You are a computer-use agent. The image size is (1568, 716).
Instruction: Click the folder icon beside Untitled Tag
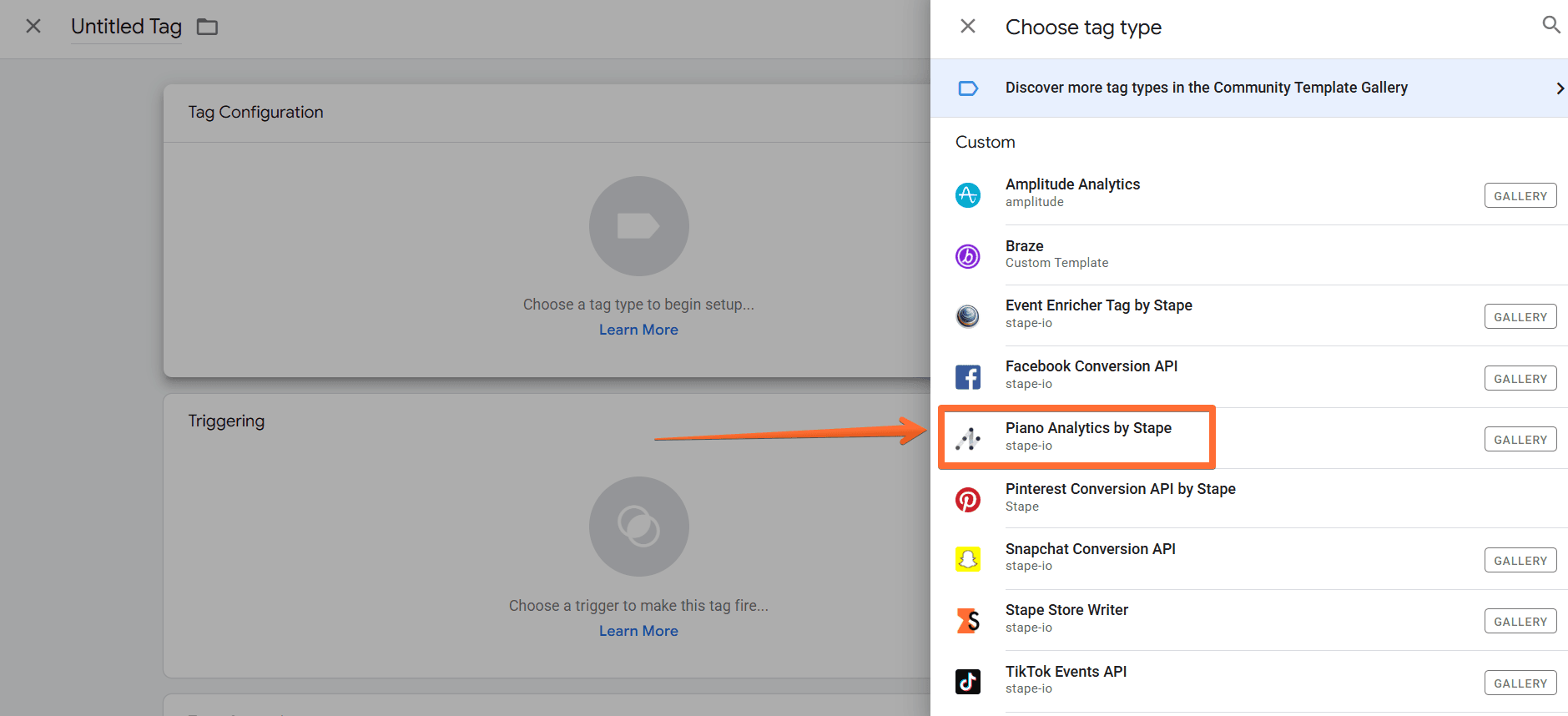[x=207, y=28]
